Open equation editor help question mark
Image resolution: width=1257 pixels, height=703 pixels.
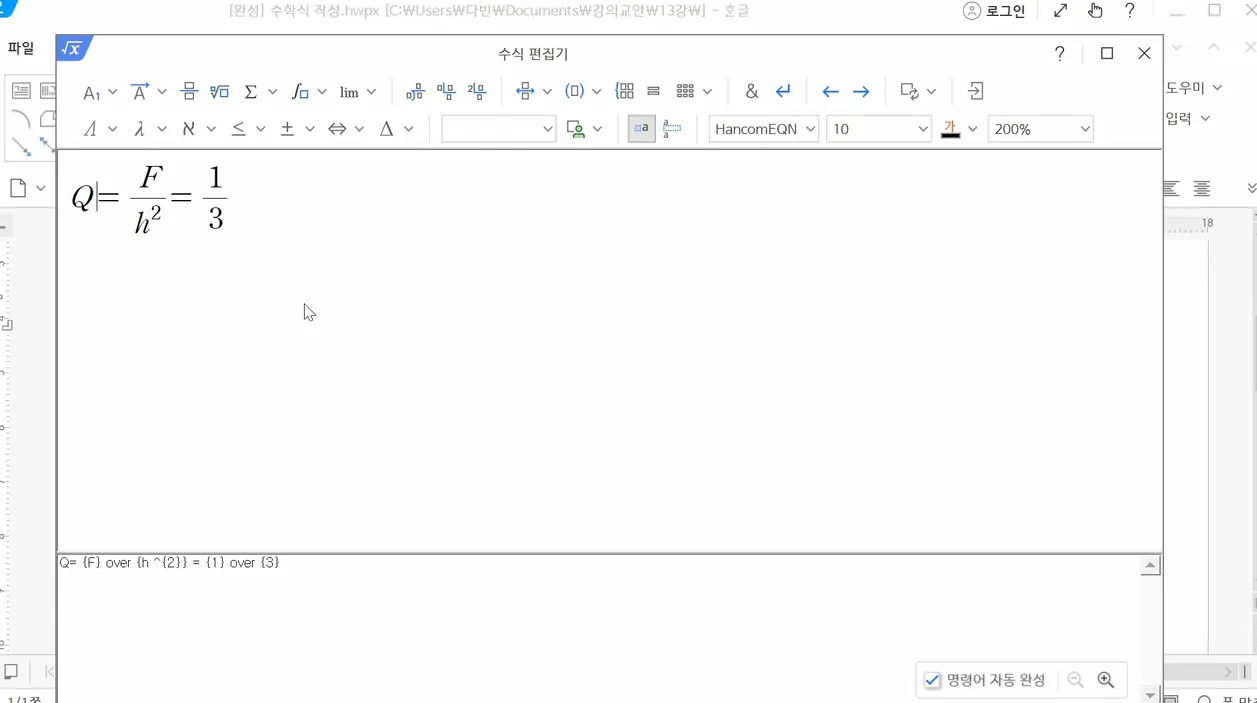(x=1060, y=54)
